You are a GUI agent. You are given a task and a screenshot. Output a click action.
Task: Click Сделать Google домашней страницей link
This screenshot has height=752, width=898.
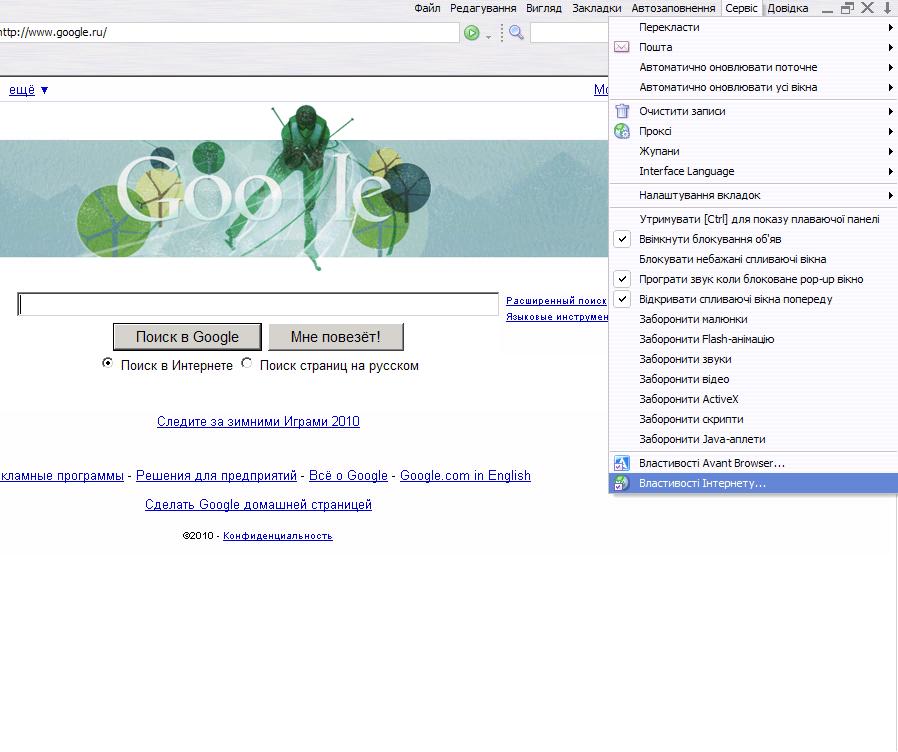(258, 505)
